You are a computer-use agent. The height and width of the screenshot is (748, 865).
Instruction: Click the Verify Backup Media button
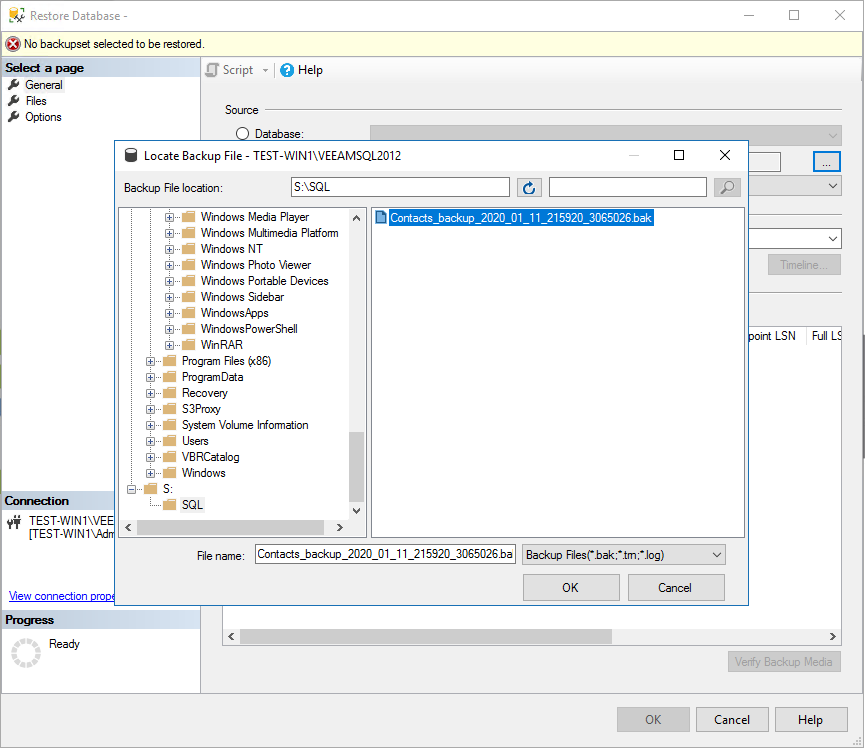783,661
